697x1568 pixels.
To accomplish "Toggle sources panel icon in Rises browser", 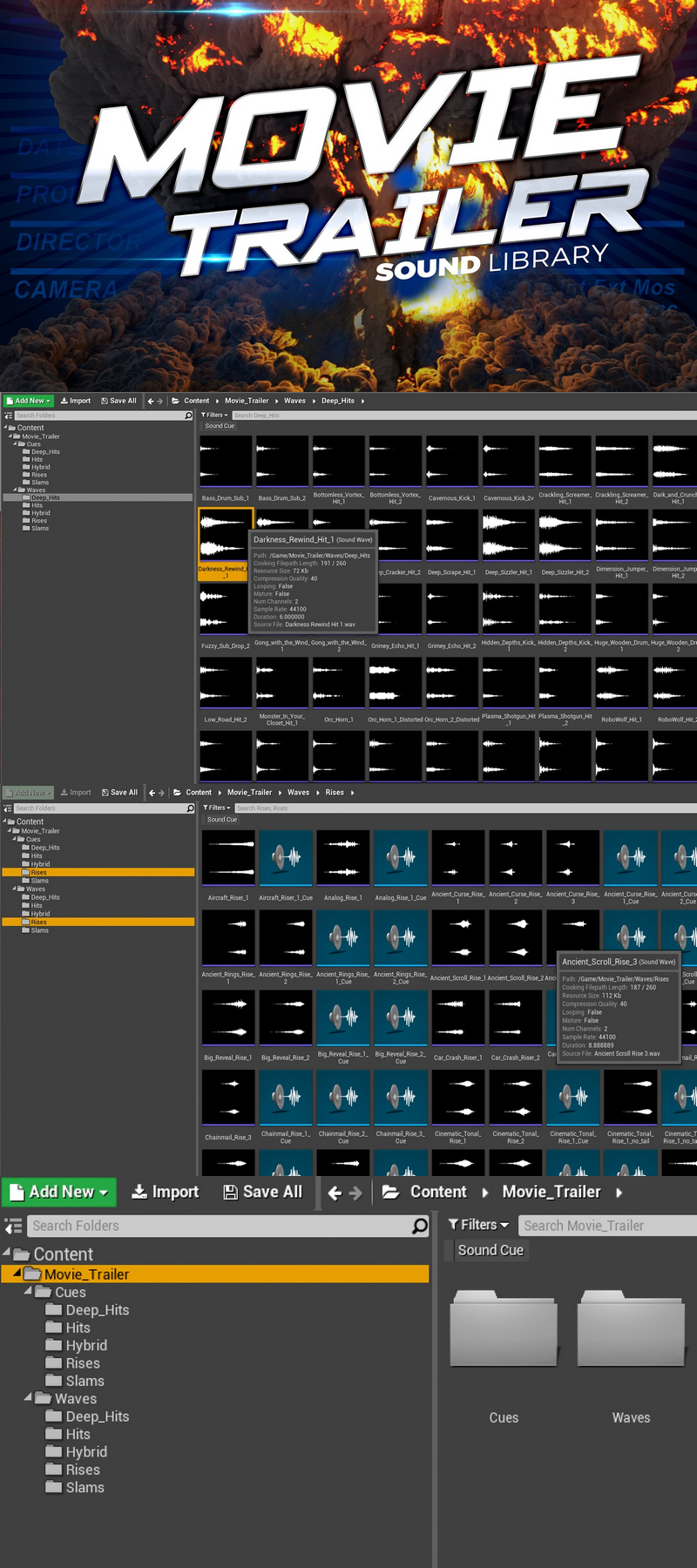I will pyautogui.click(x=8, y=808).
